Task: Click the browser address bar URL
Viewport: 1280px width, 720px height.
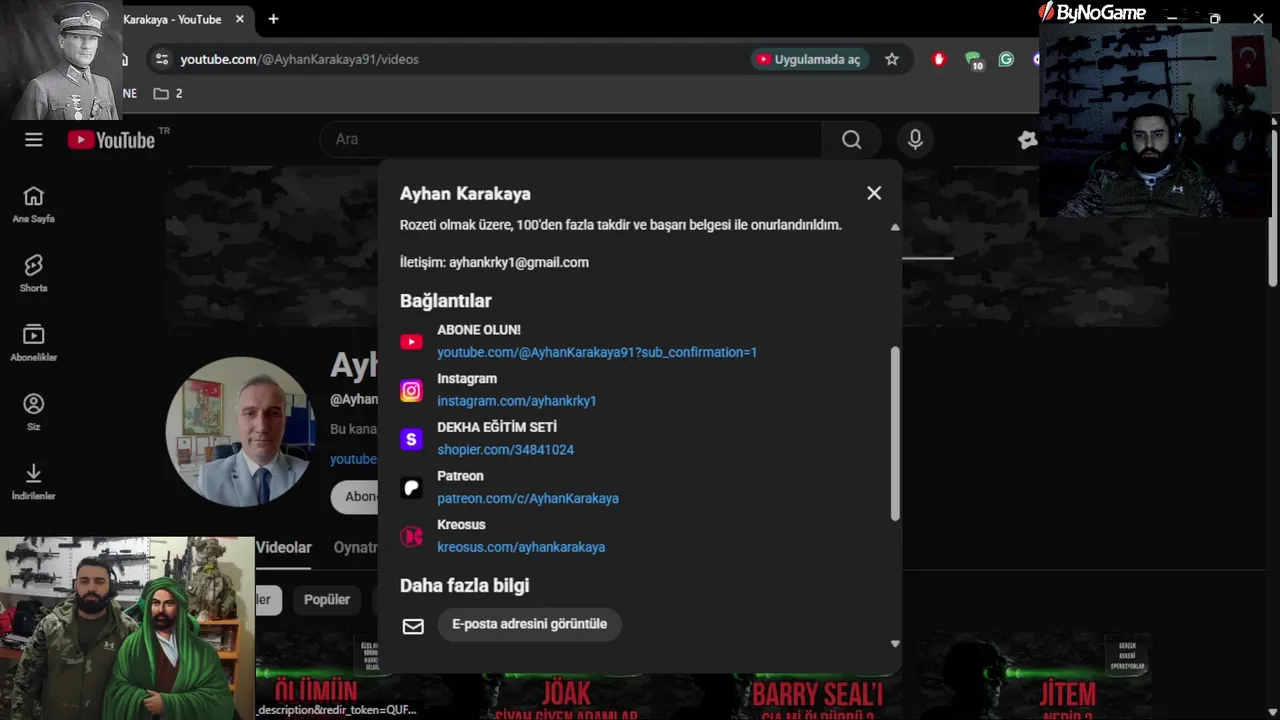Action: click(299, 59)
